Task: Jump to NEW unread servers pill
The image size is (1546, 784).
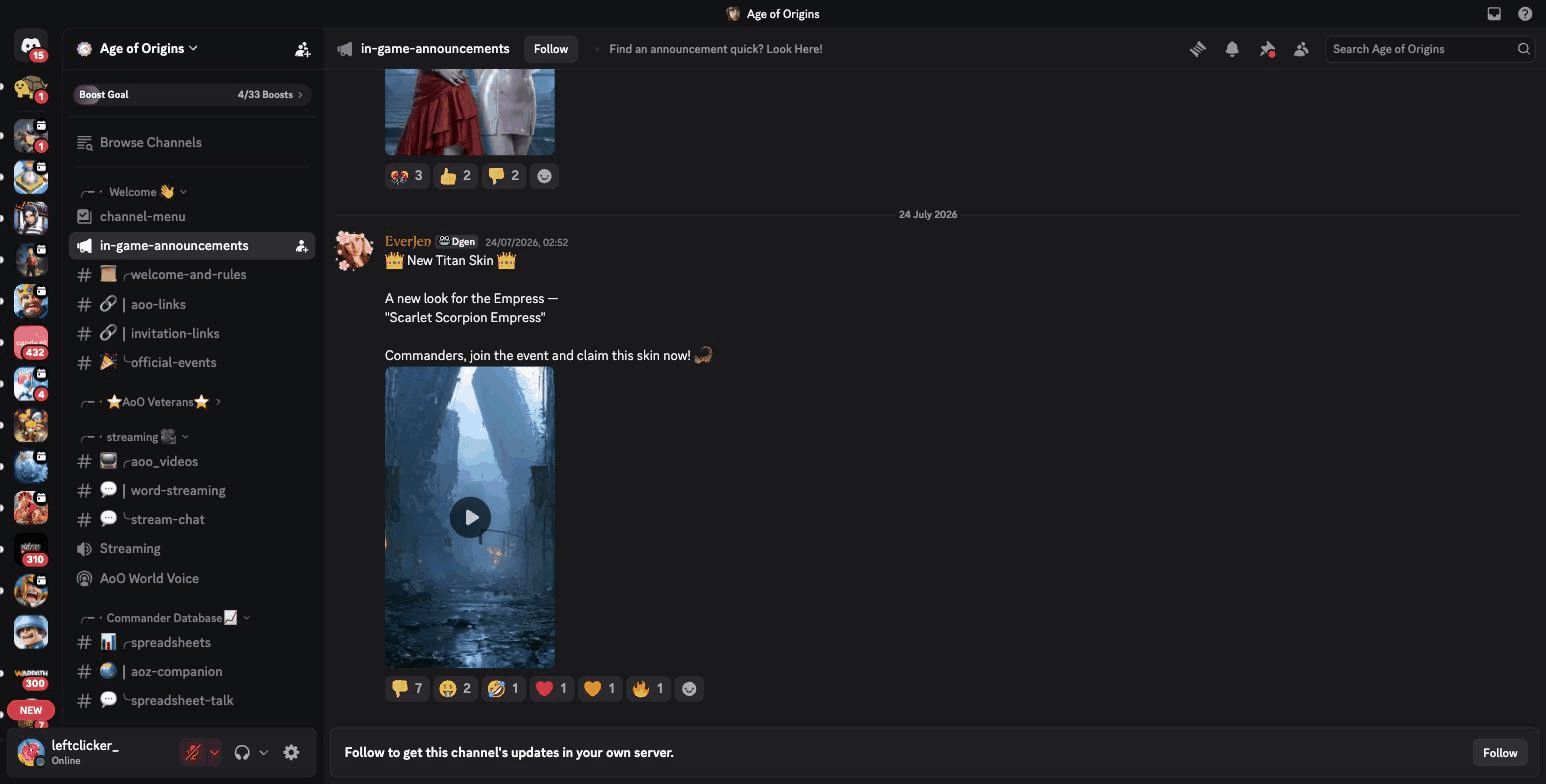Action: 31,710
